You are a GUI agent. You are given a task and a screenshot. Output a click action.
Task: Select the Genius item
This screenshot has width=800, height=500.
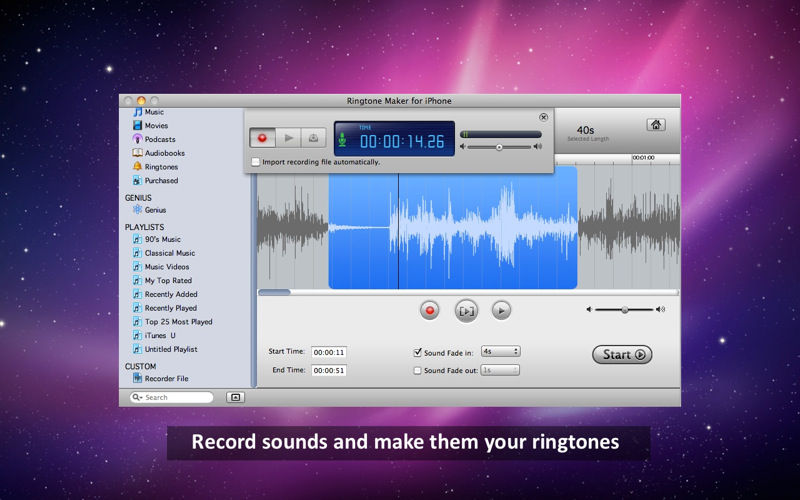(x=149, y=210)
